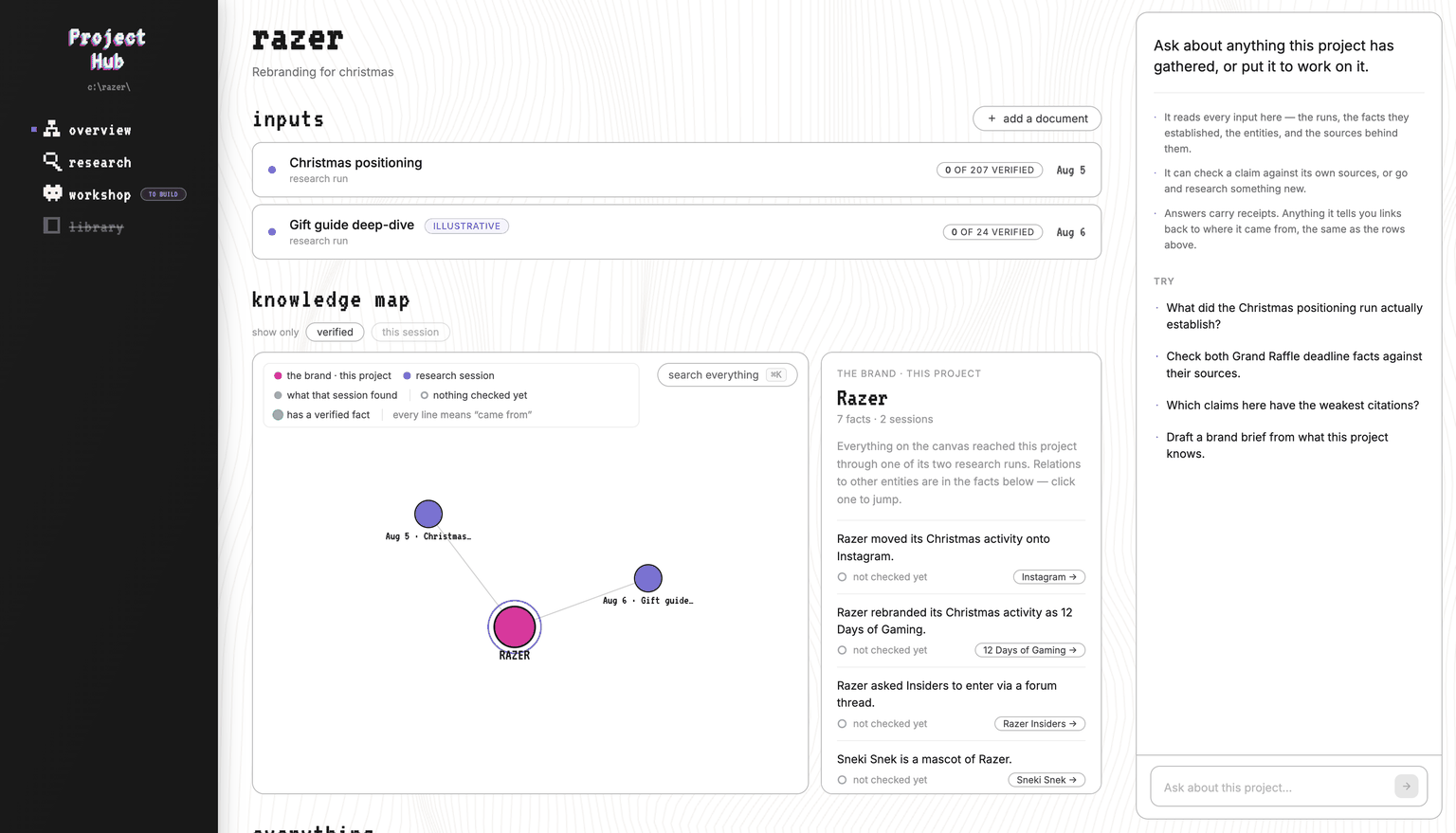
Task: Click the 'Razer asked Insiders to enter' fact
Action: (947, 694)
